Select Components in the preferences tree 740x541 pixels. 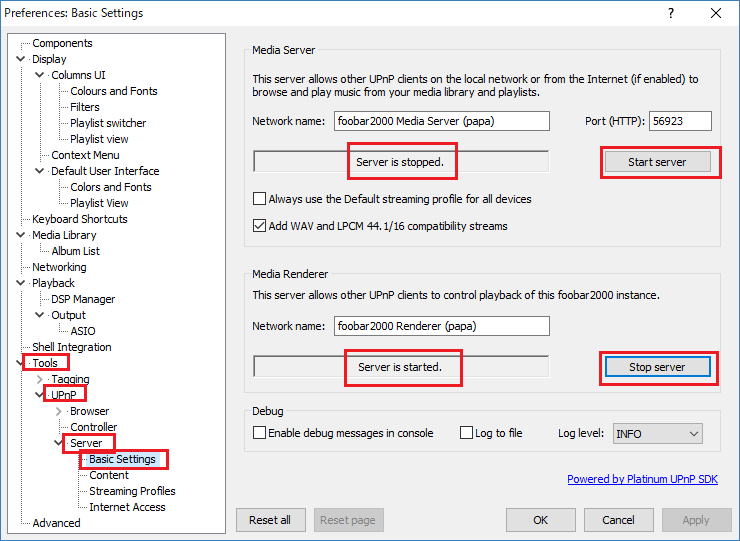[62, 43]
